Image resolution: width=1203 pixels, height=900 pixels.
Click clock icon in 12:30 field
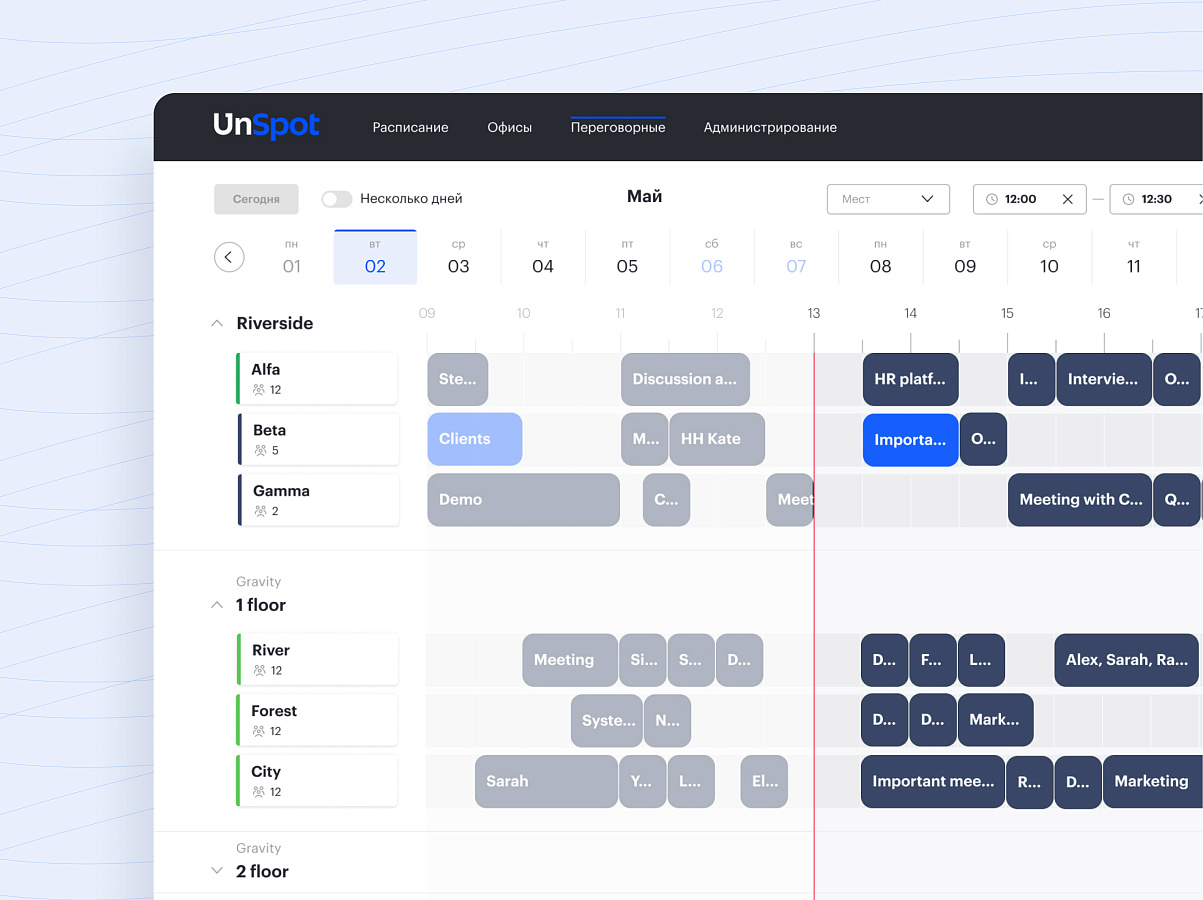click(1129, 199)
